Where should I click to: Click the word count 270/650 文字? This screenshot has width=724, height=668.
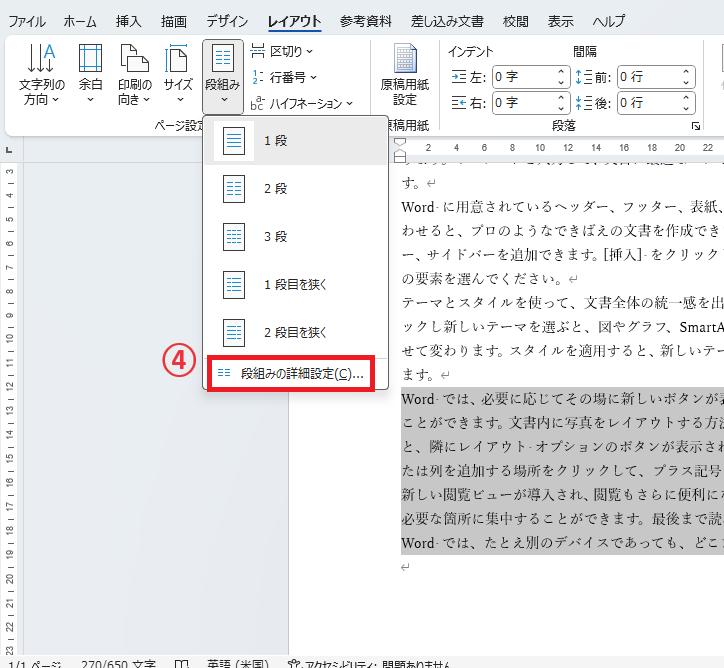click(x=119, y=664)
